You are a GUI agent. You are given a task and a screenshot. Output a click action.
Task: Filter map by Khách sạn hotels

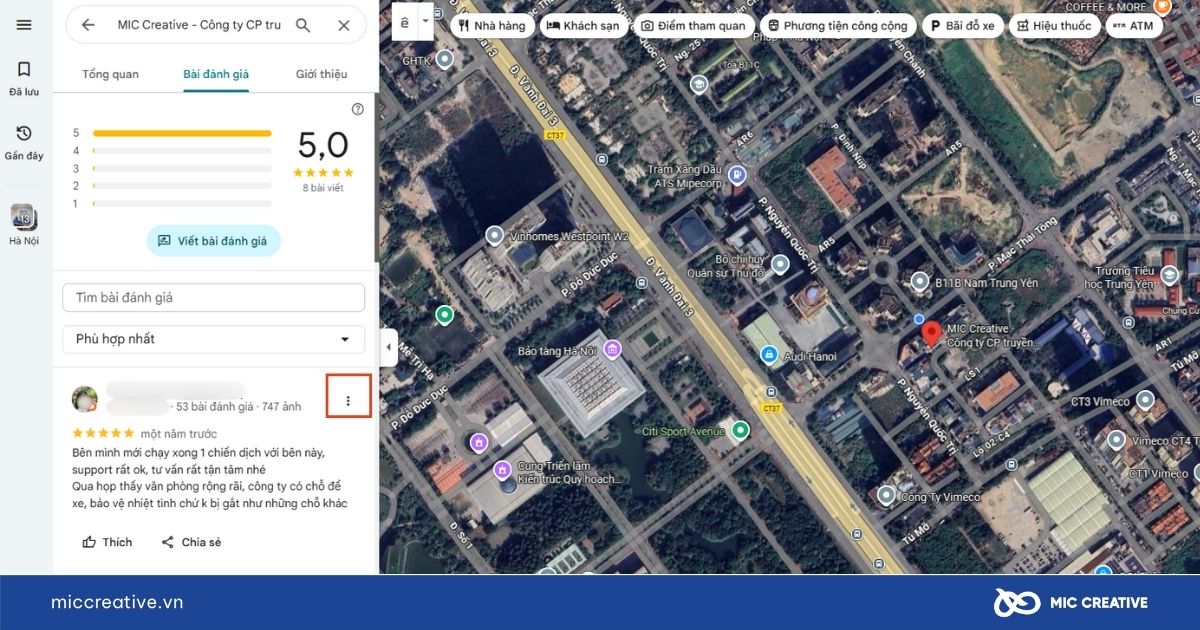pyautogui.click(x=584, y=26)
